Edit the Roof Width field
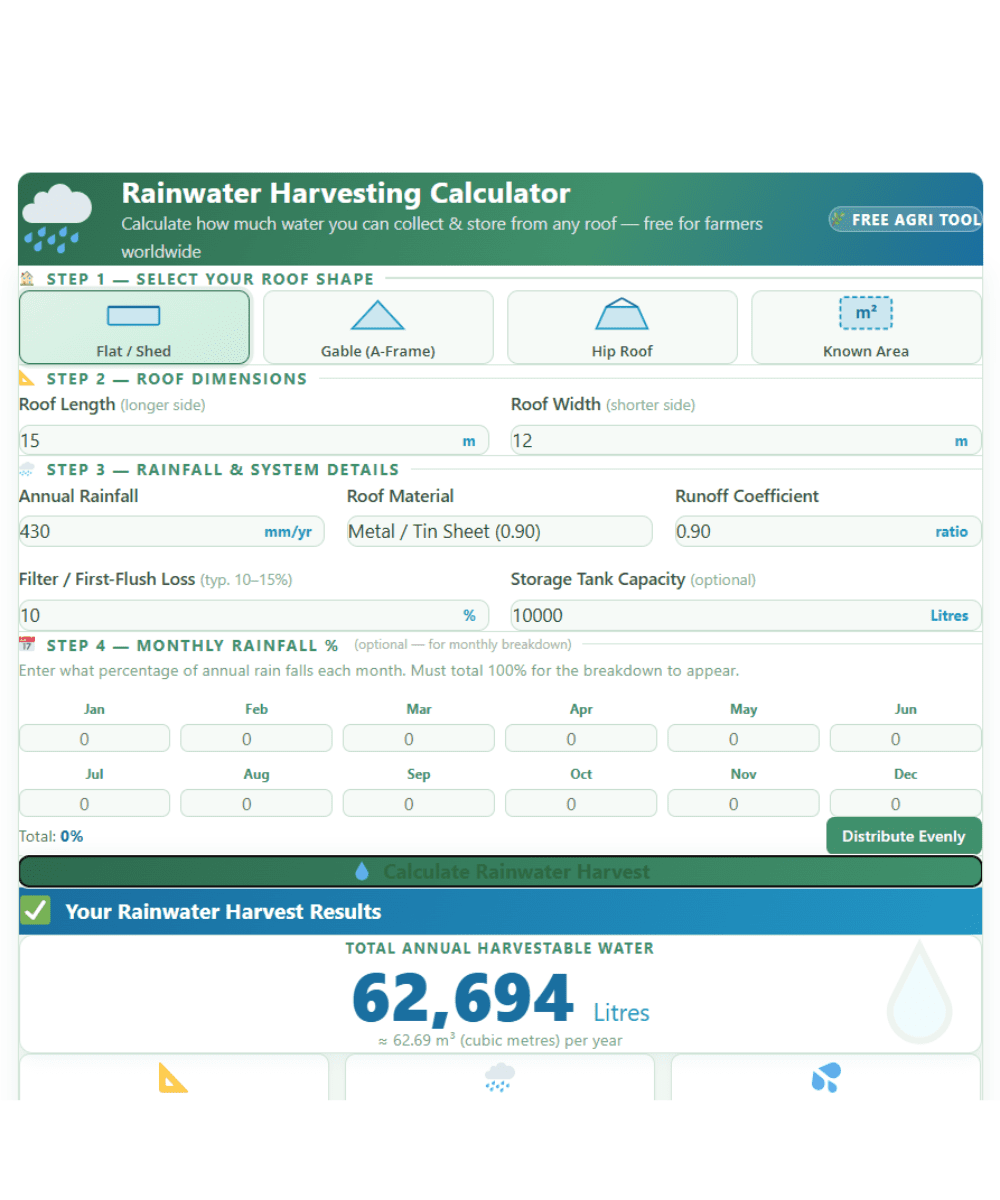 click(746, 440)
